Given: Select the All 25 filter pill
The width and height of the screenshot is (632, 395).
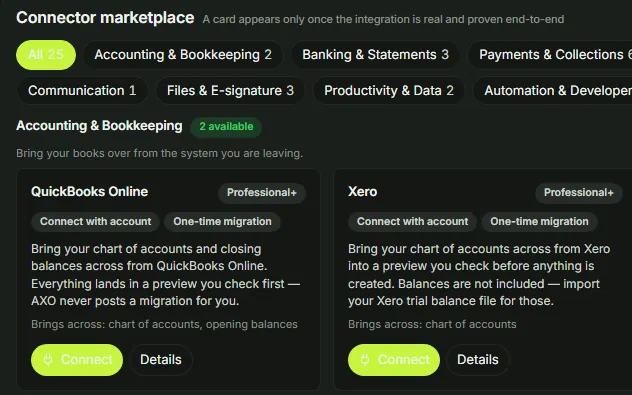Looking at the screenshot, I should tap(46, 55).
